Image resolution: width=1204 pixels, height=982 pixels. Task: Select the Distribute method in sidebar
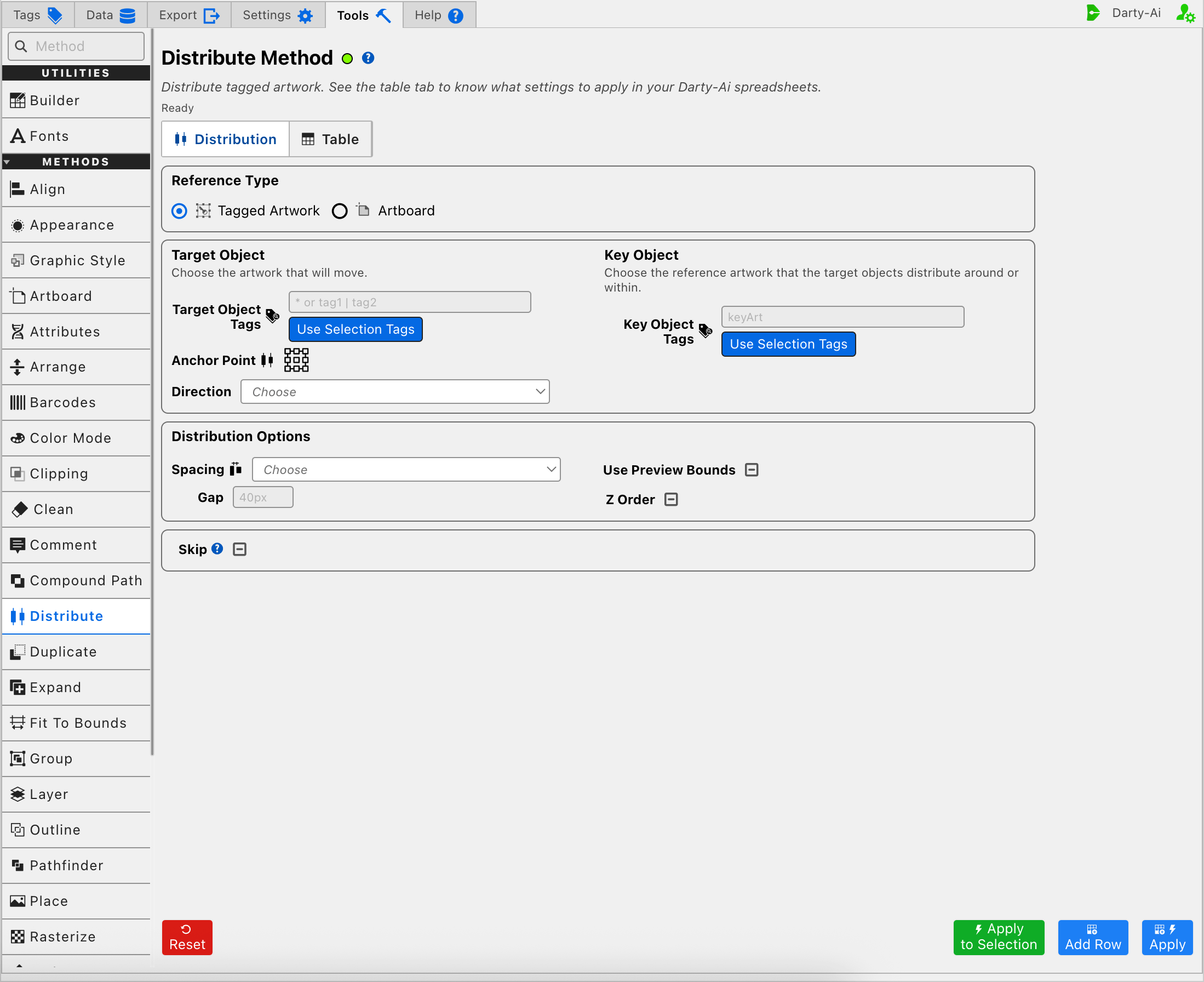click(x=76, y=616)
